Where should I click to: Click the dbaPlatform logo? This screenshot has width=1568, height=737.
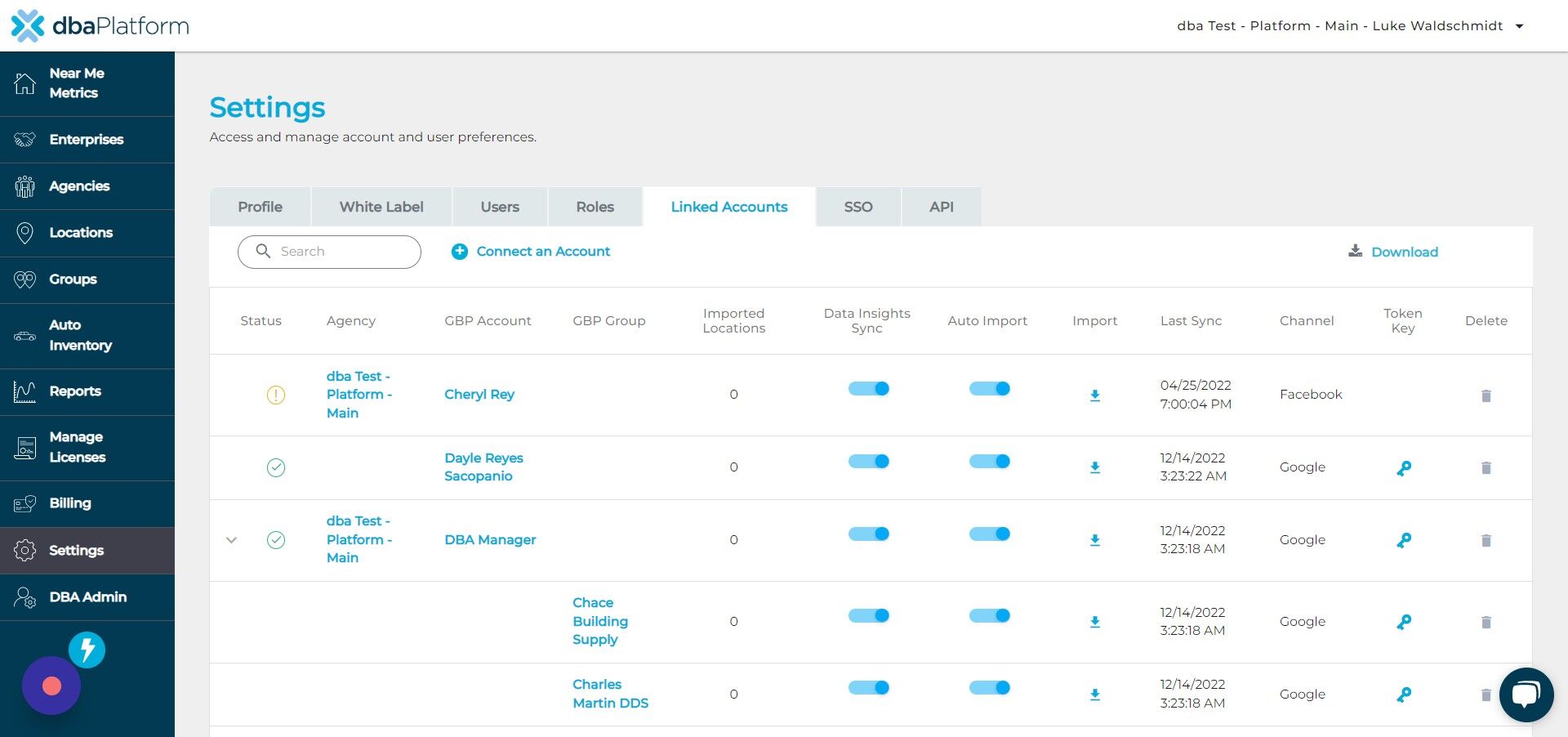pos(100,26)
